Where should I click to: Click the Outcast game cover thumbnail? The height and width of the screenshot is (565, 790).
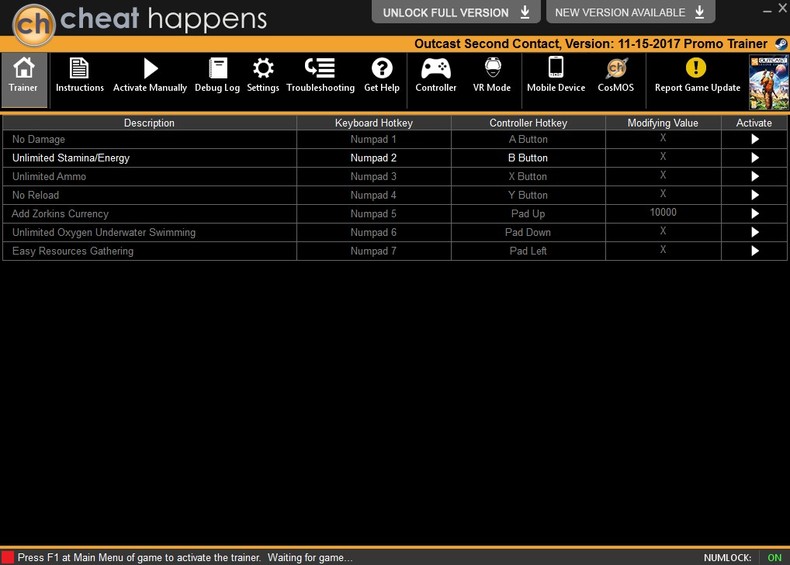coord(769,82)
